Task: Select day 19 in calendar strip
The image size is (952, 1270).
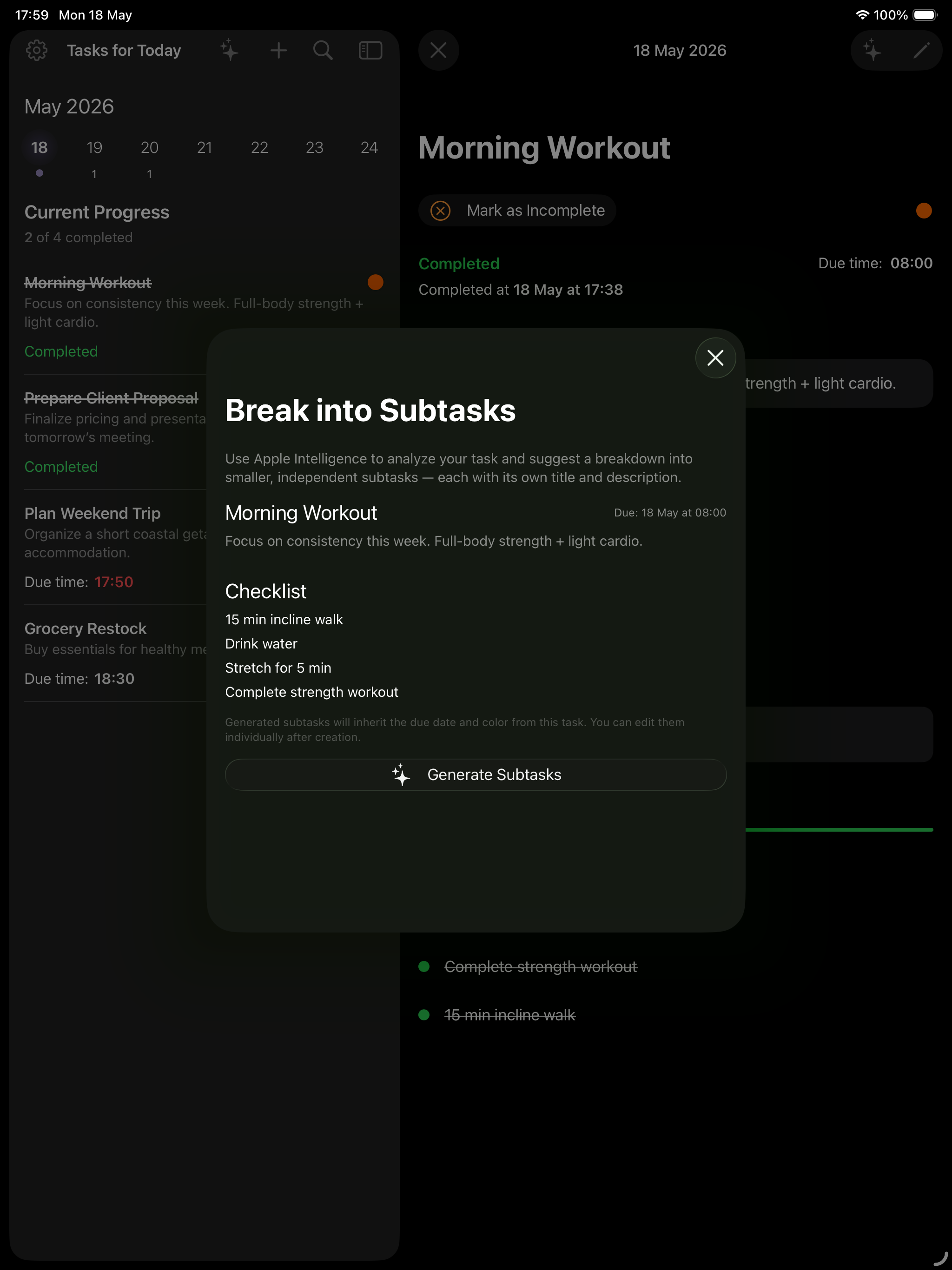Action: [x=94, y=147]
